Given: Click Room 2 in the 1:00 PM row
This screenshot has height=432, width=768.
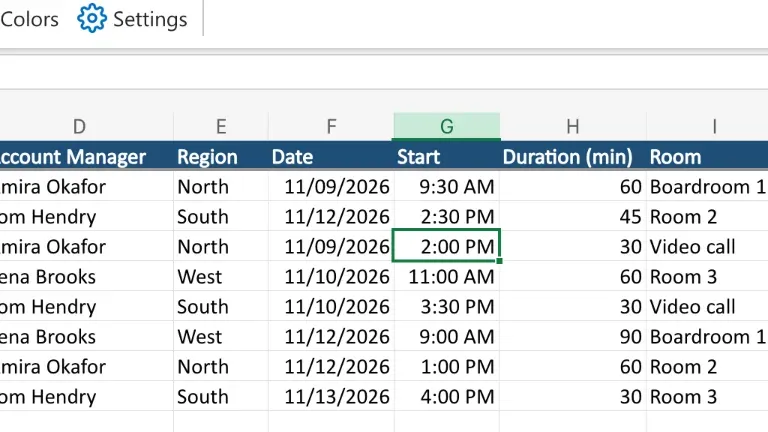Looking at the screenshot, I should 707,366.
